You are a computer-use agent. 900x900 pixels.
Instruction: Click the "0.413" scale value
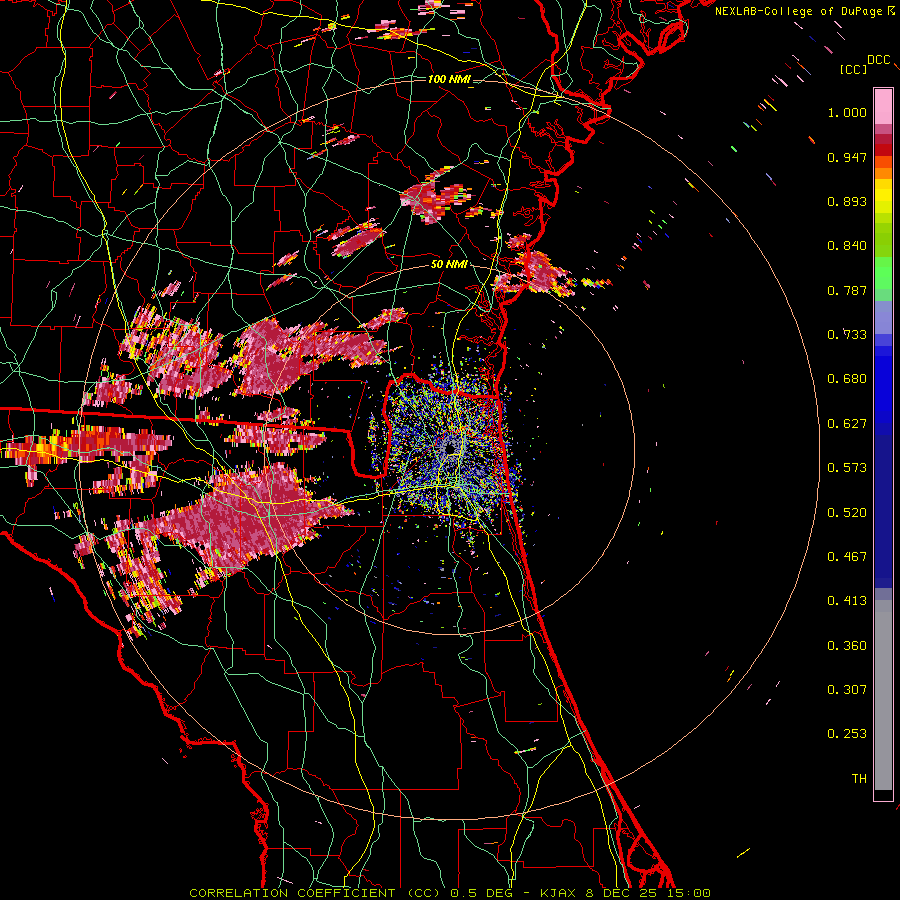(x=847, y=601)
